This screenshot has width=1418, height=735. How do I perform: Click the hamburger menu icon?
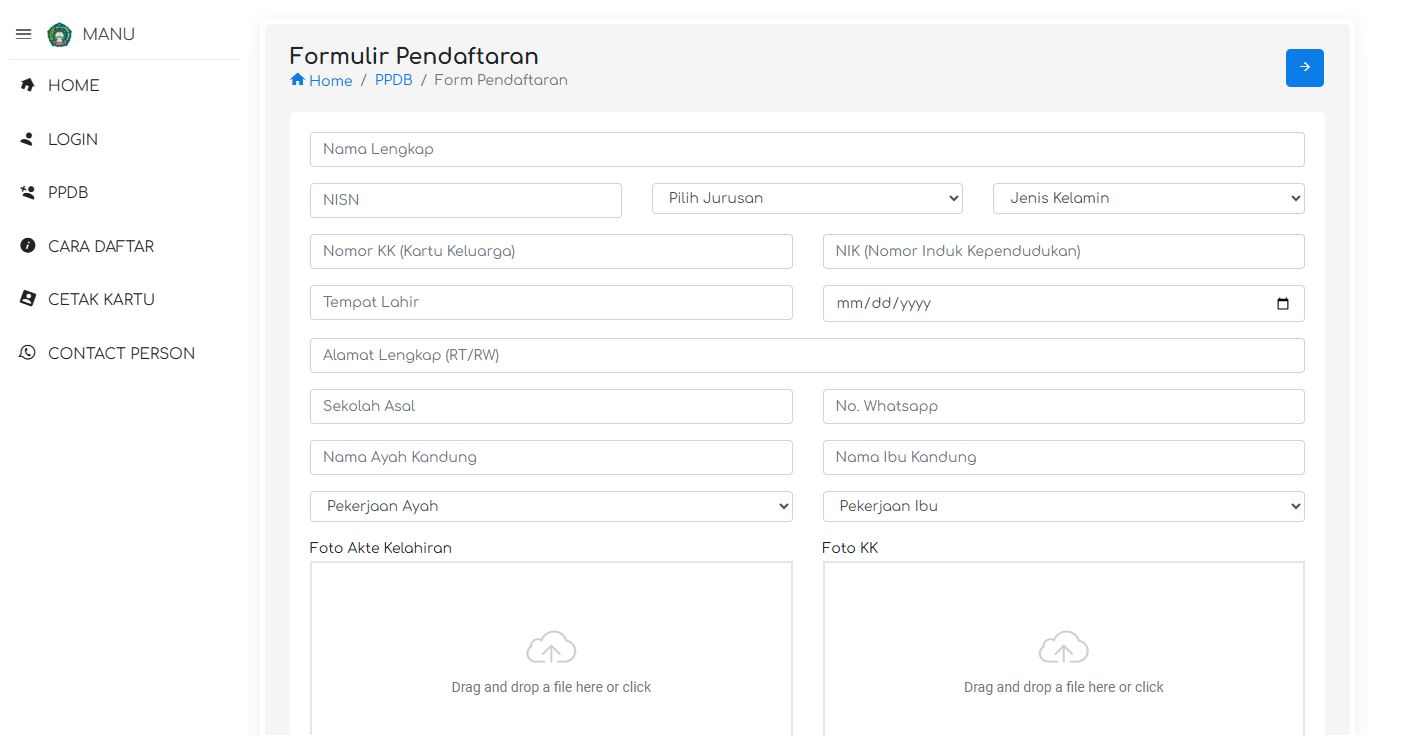pos(24,34)
